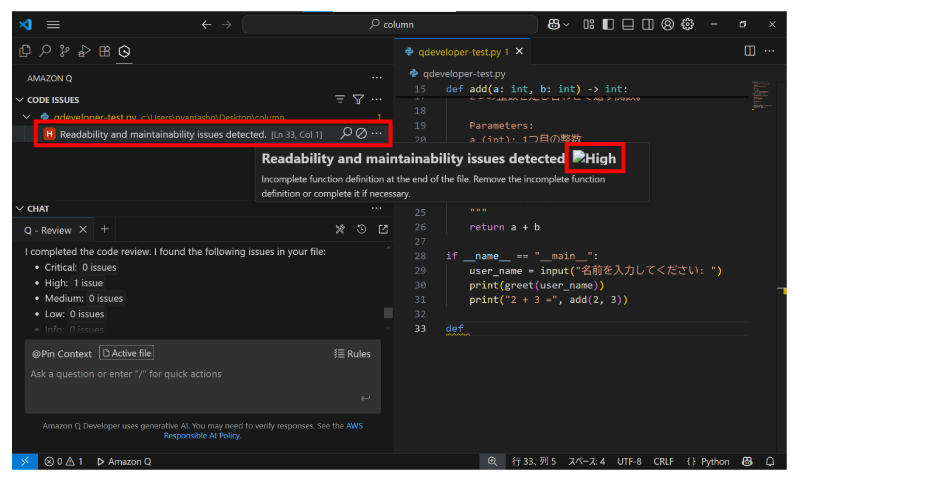925x481 pixels.
Task: Open Amazon Q panel more actions
Action: tap(377, 78)
